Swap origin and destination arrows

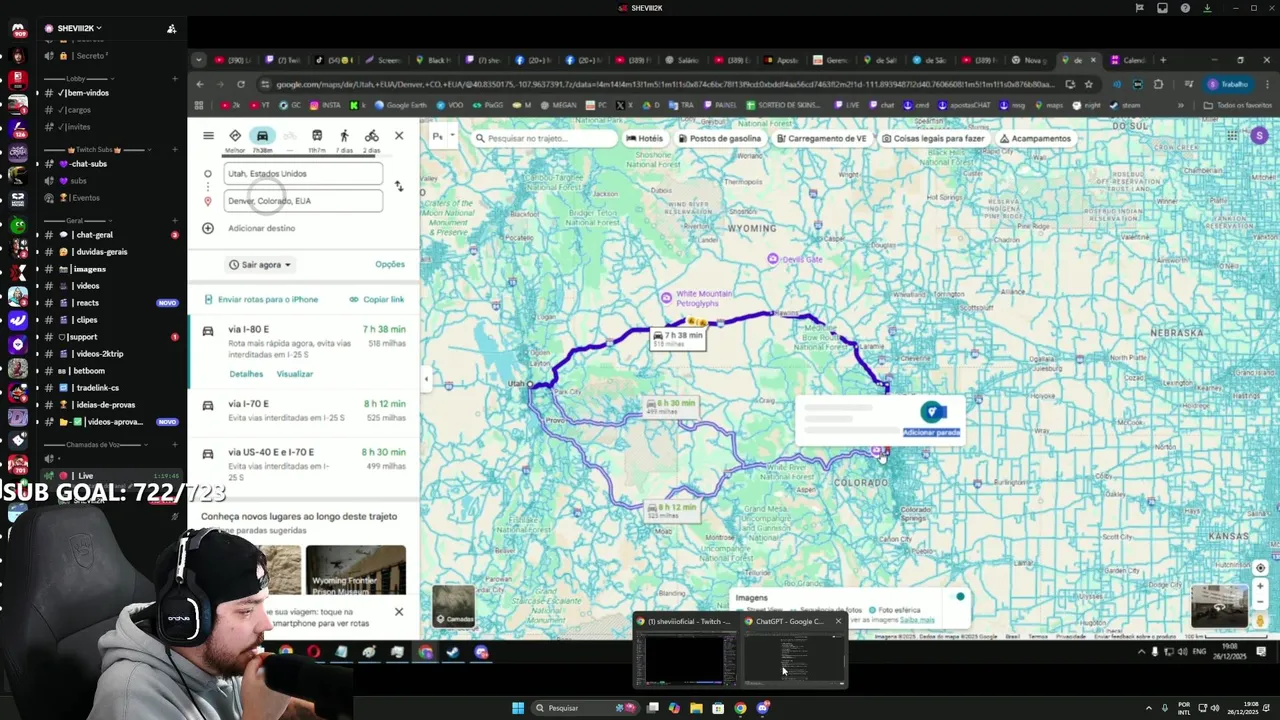[399, 187]
